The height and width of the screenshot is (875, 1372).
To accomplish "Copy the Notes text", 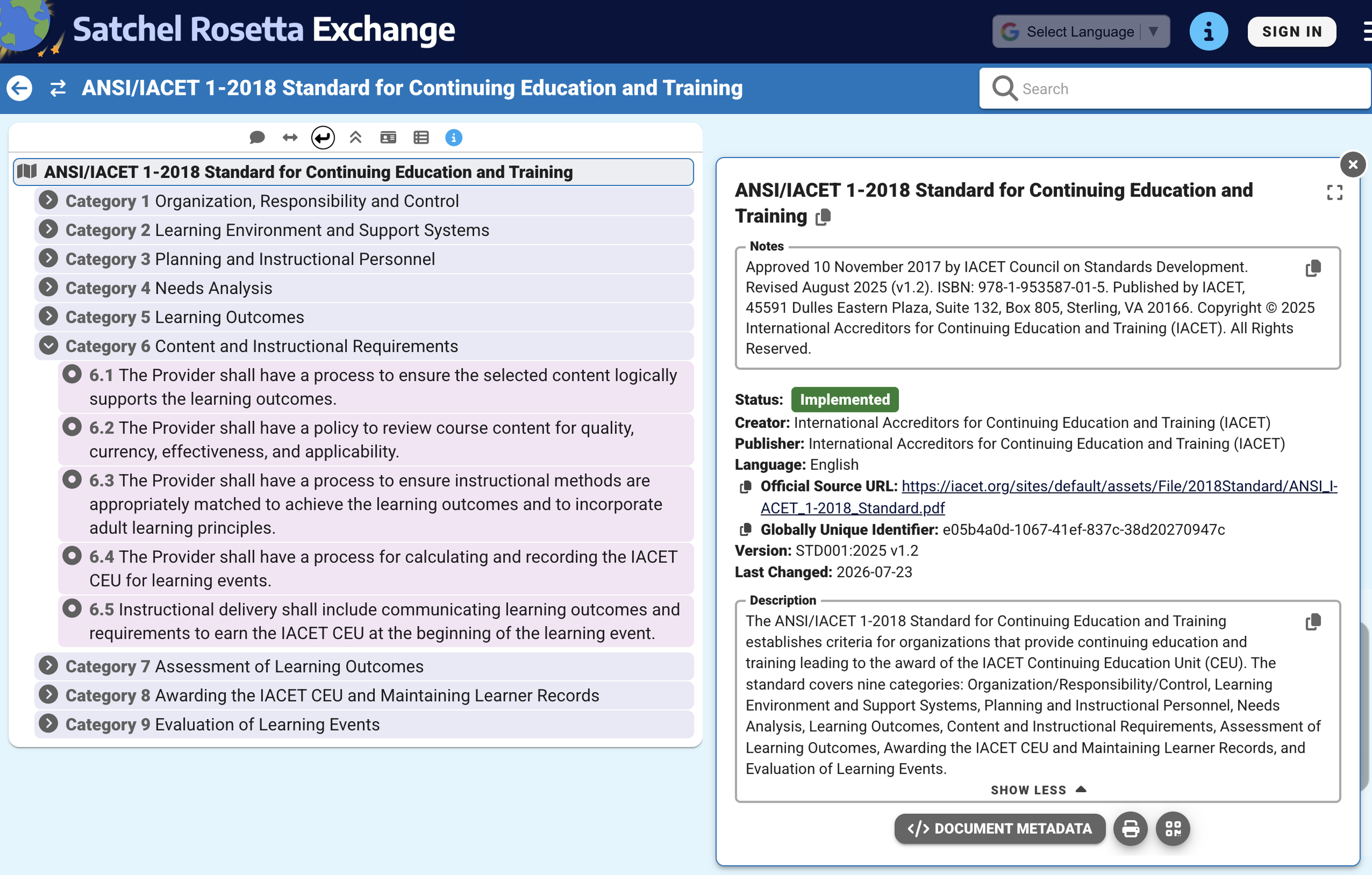I will tap(1313, 268).
